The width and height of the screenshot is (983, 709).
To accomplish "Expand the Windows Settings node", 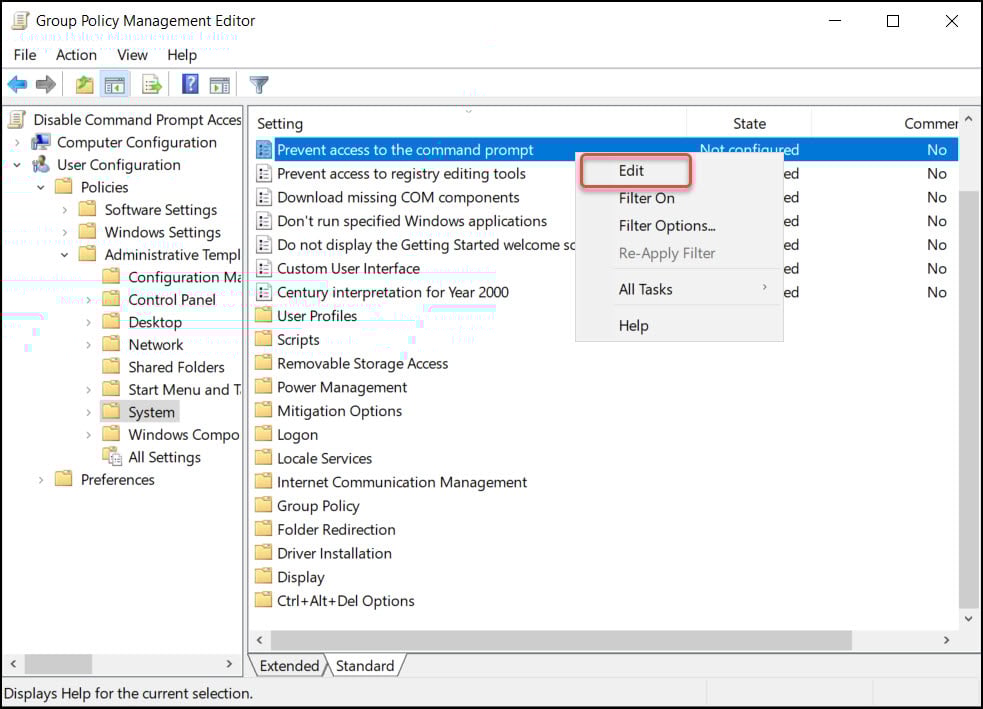I will point(65,233).
